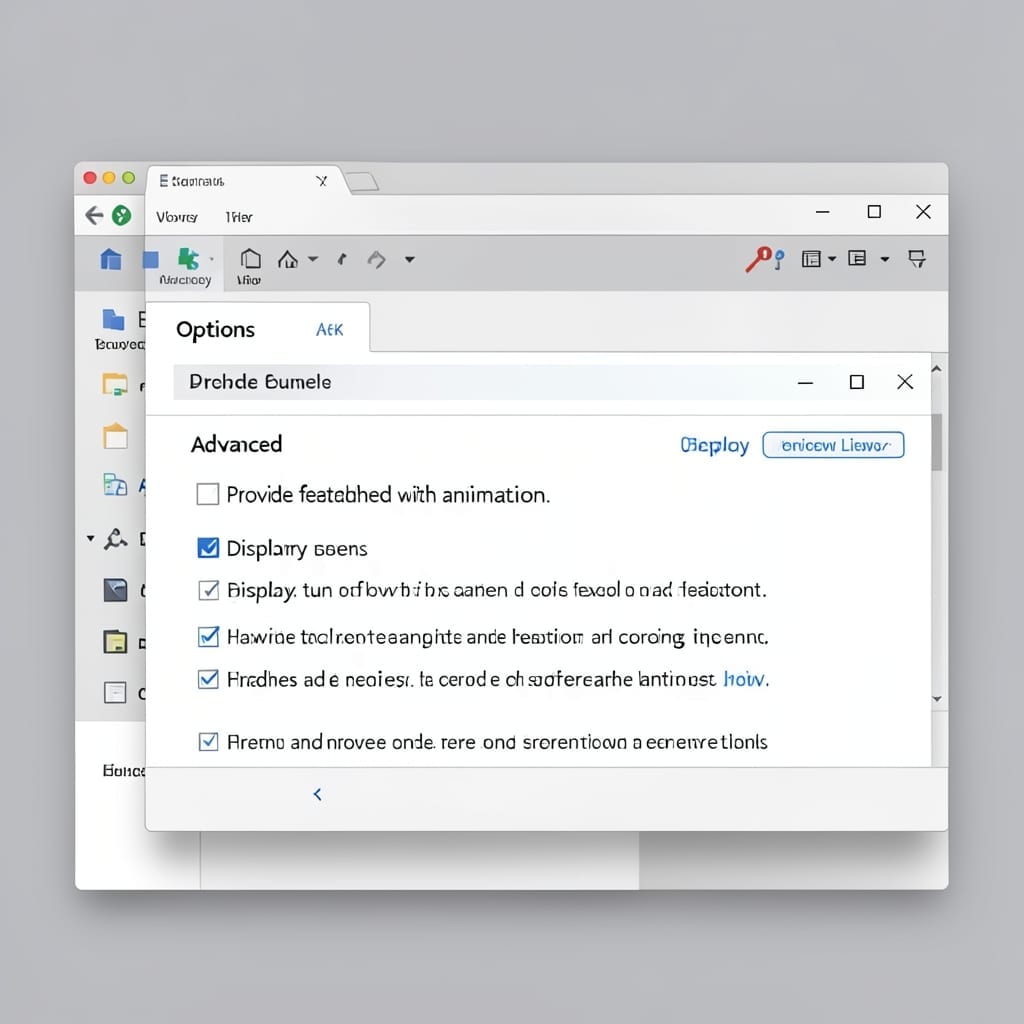Click the vertical scrollbar thumb
This screenshot has width=1024, height=1024.
tap(937, 442)
